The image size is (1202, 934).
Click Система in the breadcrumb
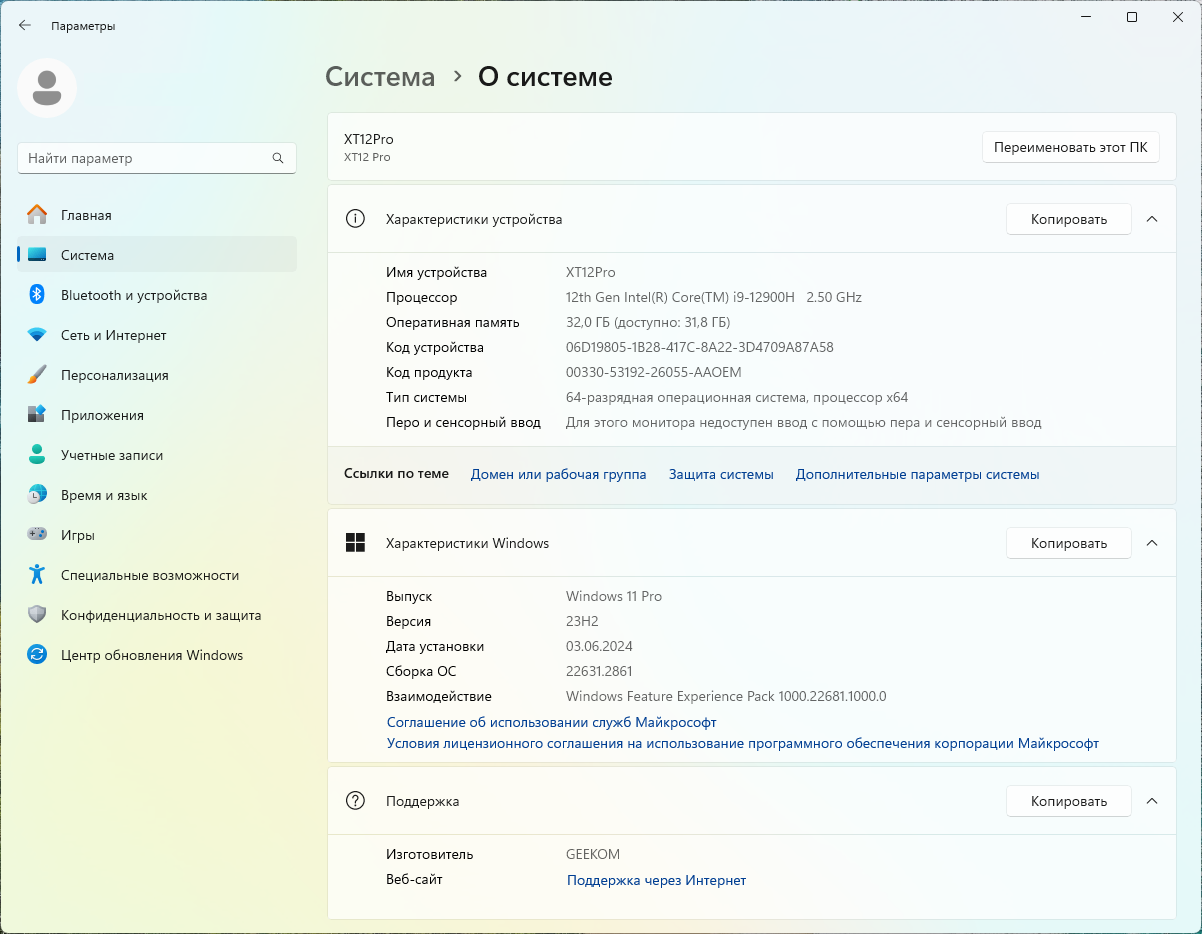click(380, 77)
